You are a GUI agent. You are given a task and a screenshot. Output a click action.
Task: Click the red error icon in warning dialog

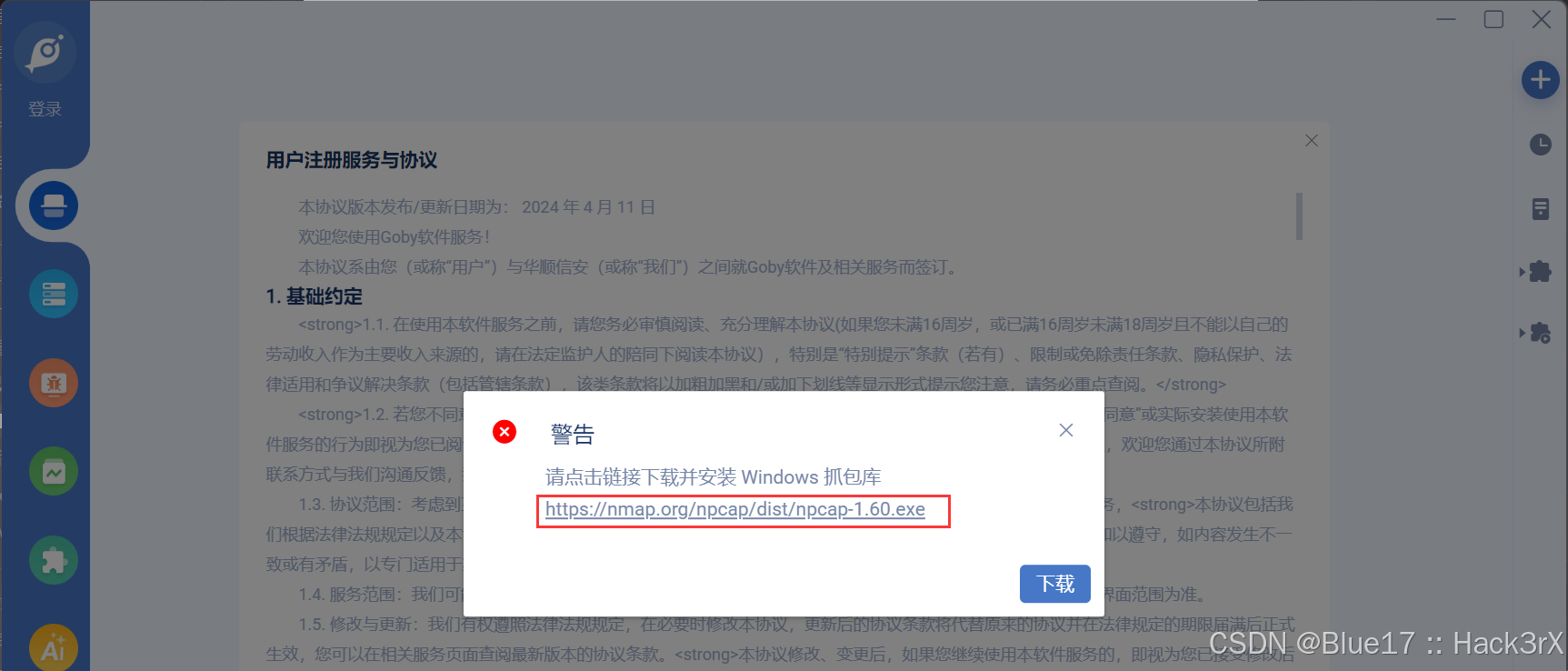pos(504,432)
